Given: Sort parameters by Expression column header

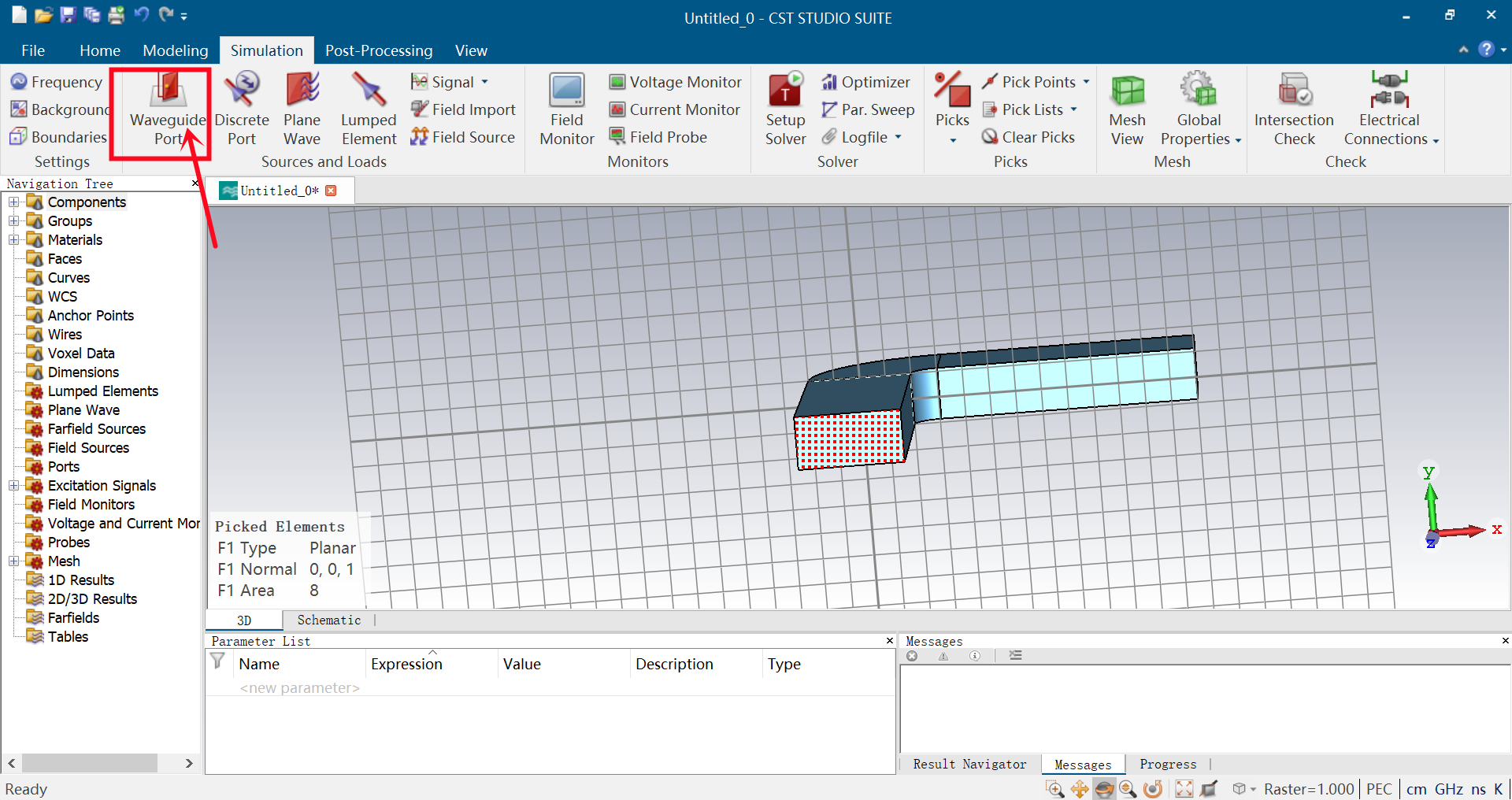Looking at the screenshot, I should click(432, 664).
